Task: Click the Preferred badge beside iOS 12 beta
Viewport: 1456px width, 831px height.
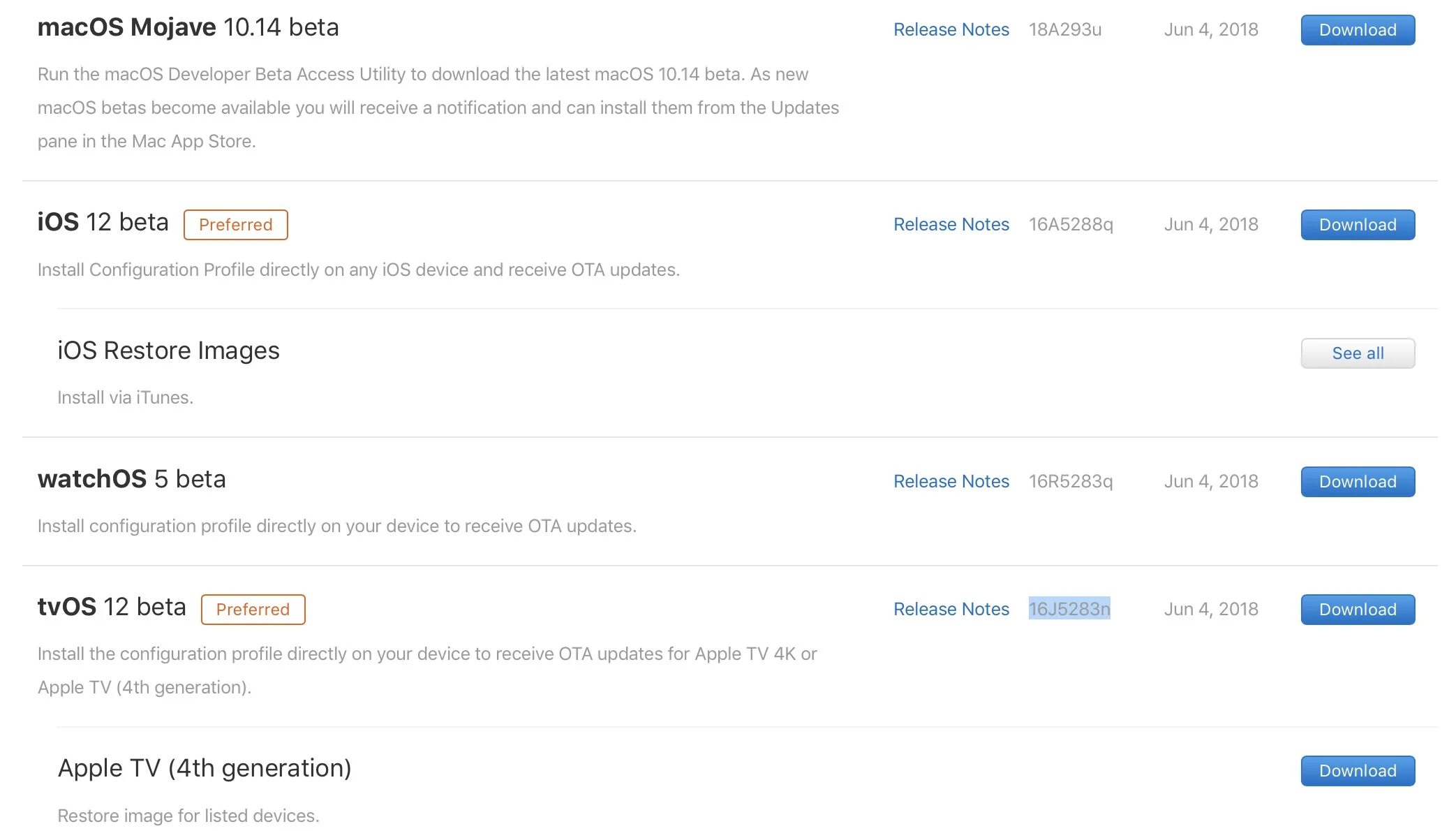Action: coord(235,225)
